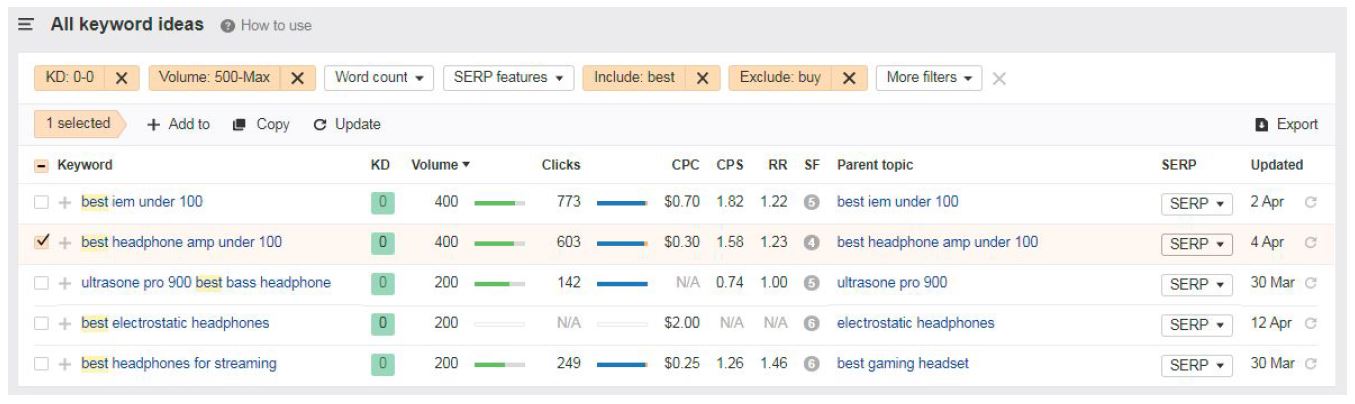1355x404 pixels.
Task: Click the green volume bar for best iem under 100
Action: [498, 203]
